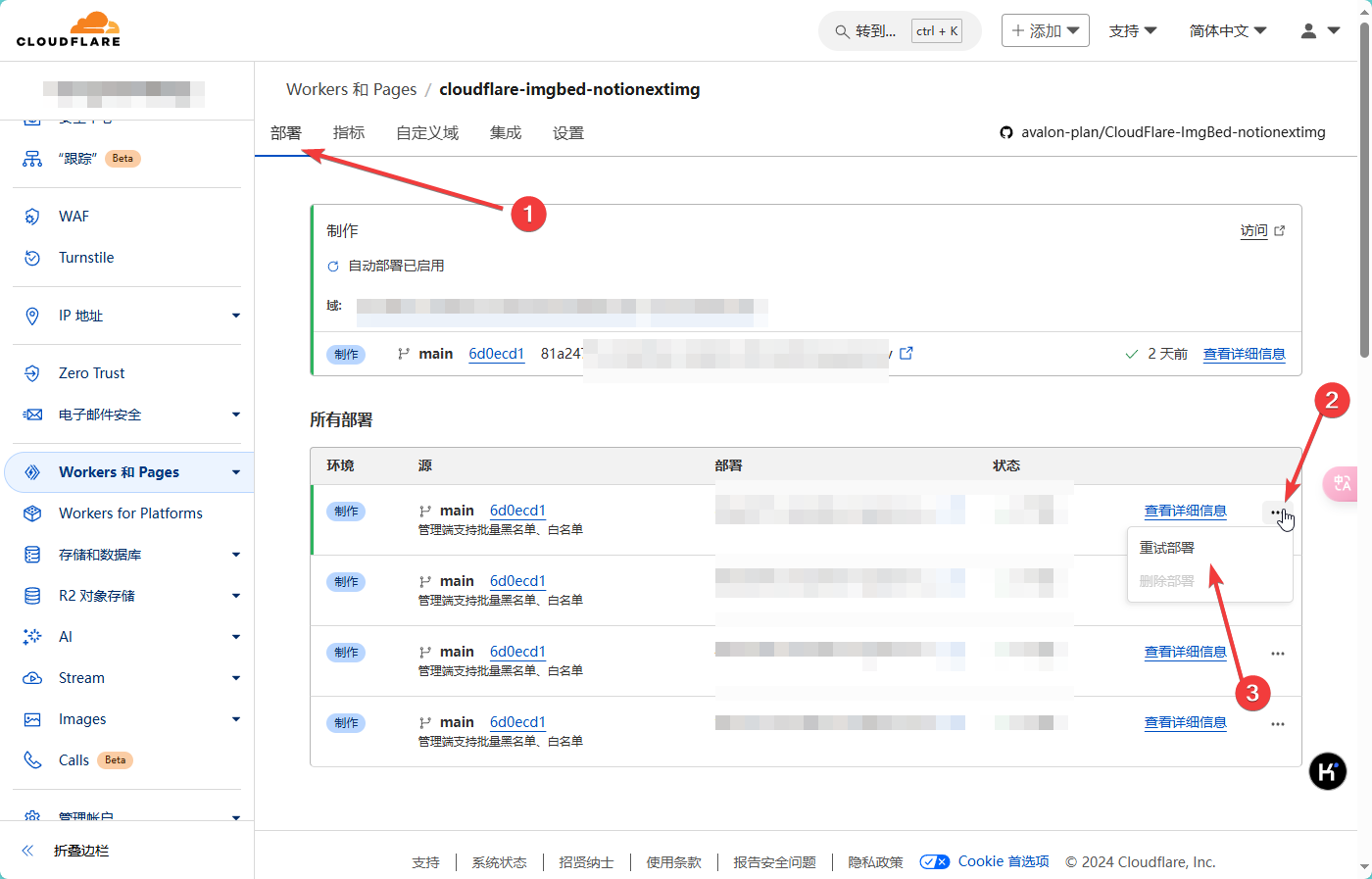This screenshot has height=879, width=1372.
Task: Expand the Stream section arrow
Action: click(236, 678)
